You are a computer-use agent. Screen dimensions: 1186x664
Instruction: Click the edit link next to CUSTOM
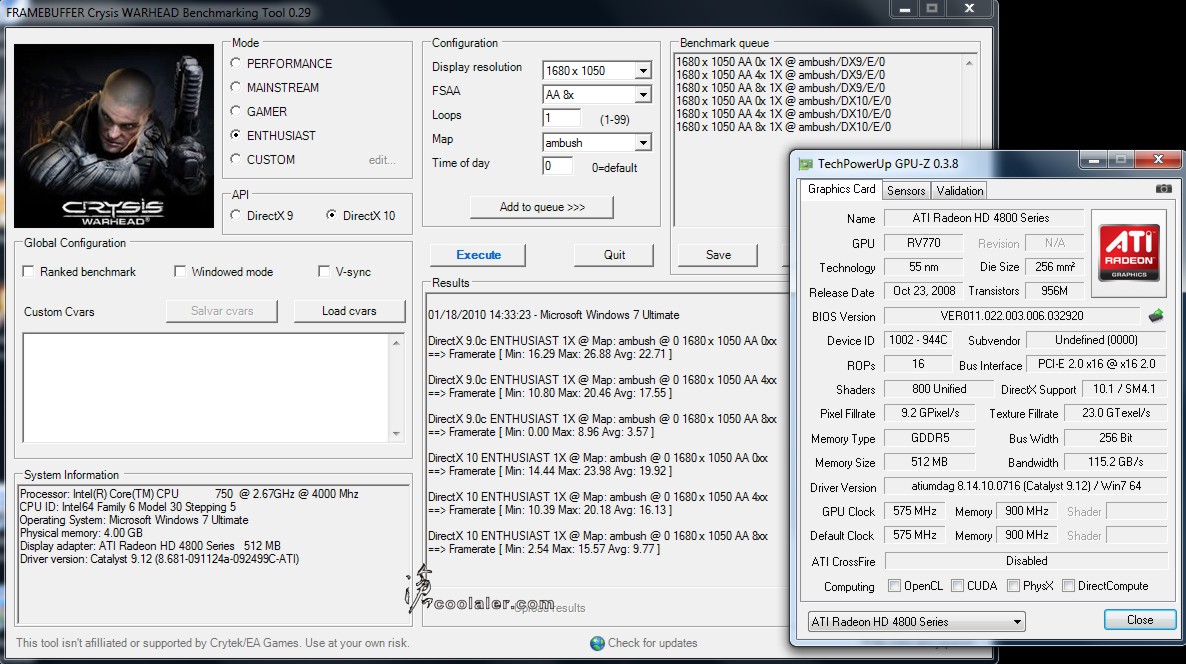click(x=382, y=160)
